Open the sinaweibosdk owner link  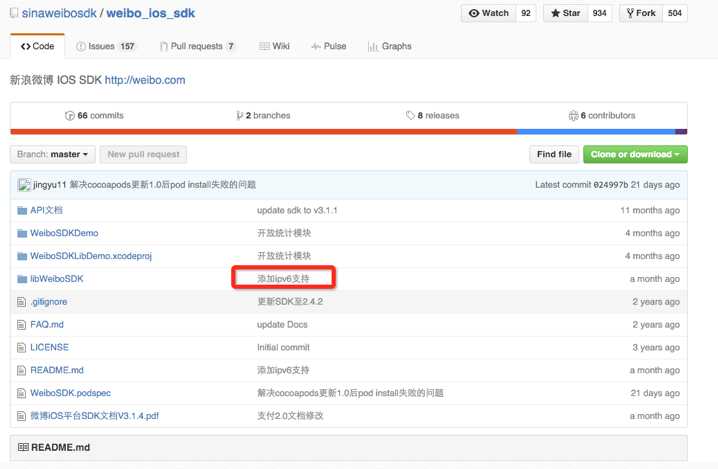tap(59, 13)
